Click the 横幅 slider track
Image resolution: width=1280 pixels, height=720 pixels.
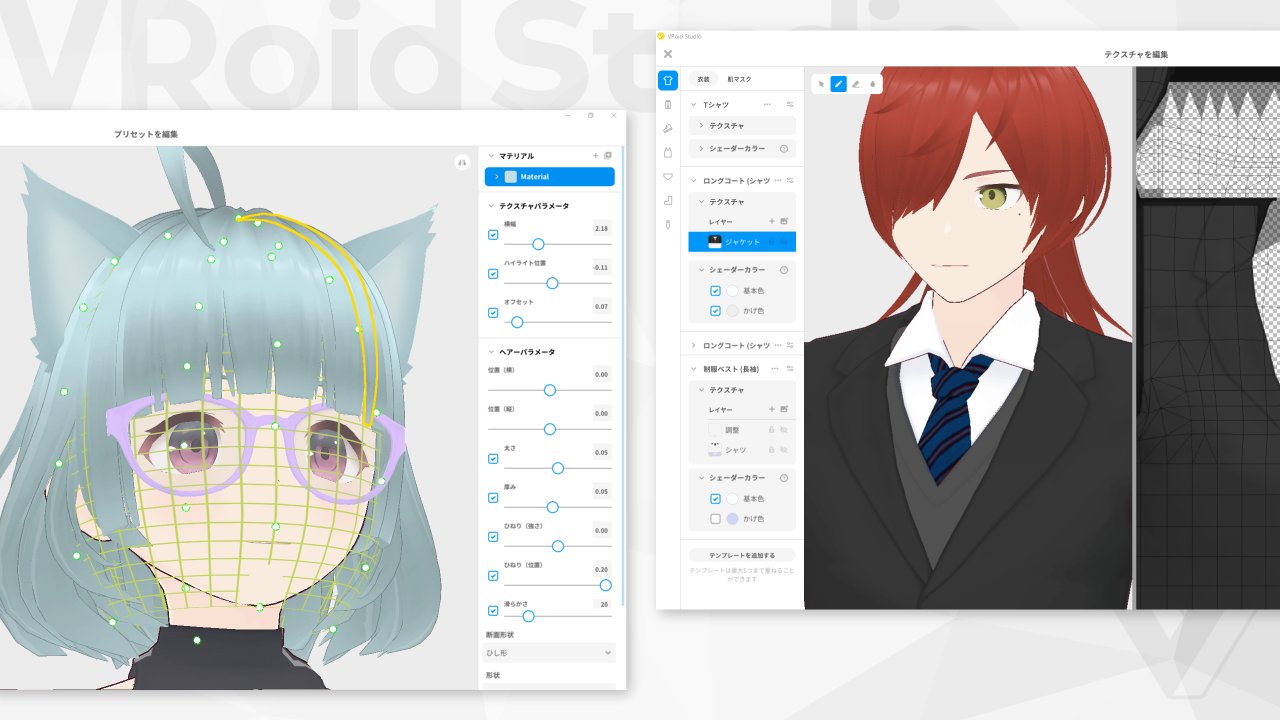point(558,244)
